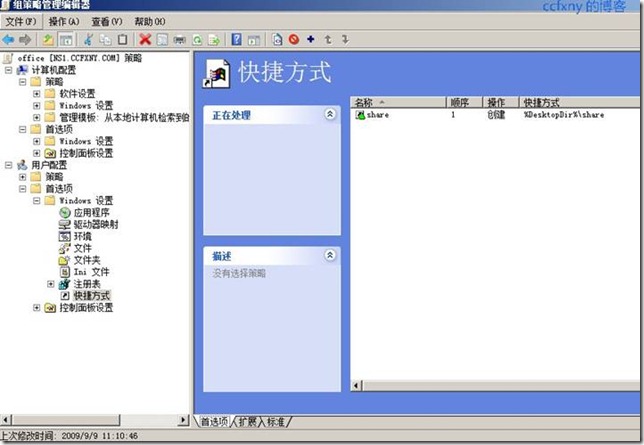Click the Print toolbar icon
The width and height of the screenshot is (644, 445).
tap(179, 40)
